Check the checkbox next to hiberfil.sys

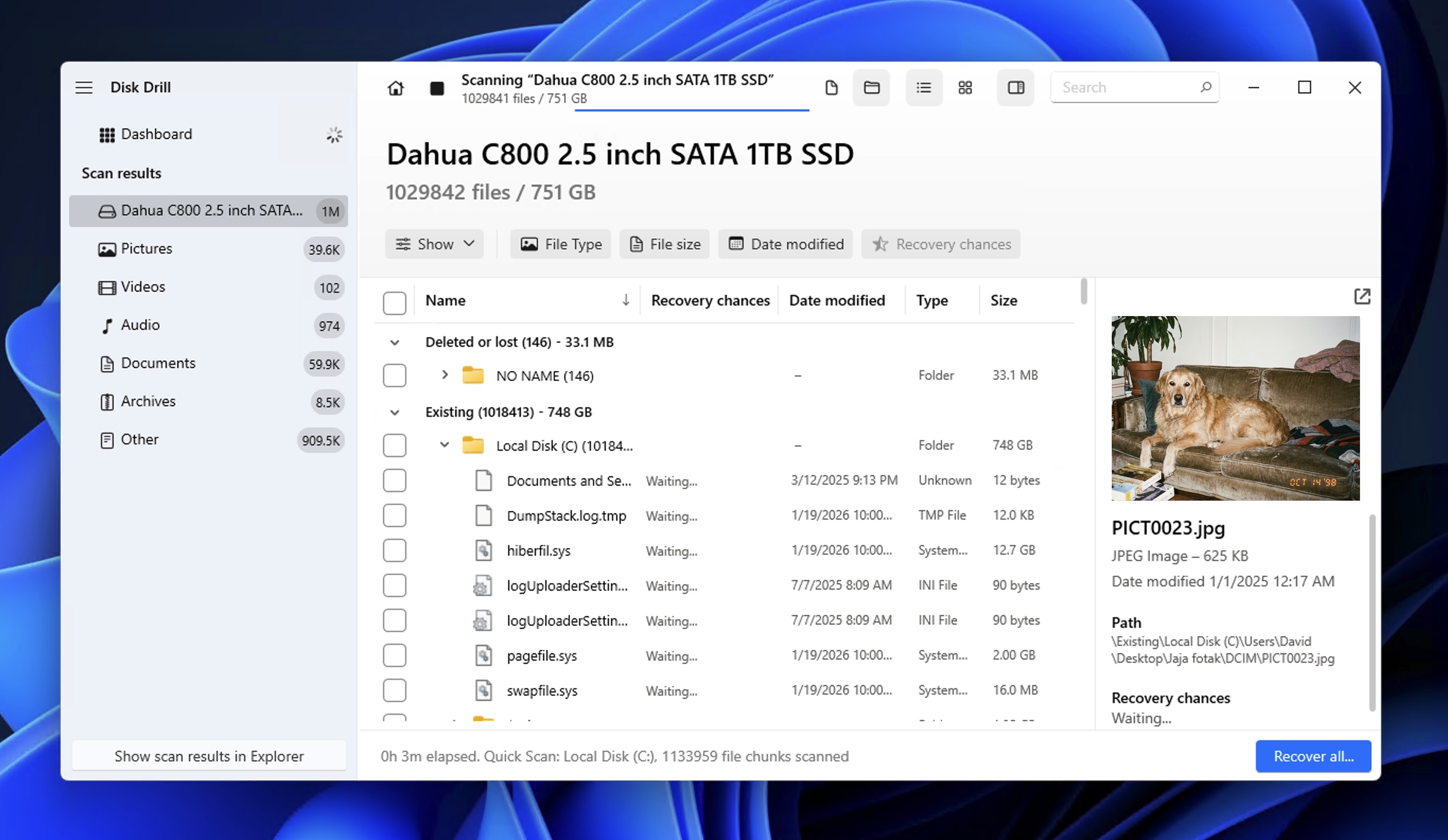coord(395,550)
